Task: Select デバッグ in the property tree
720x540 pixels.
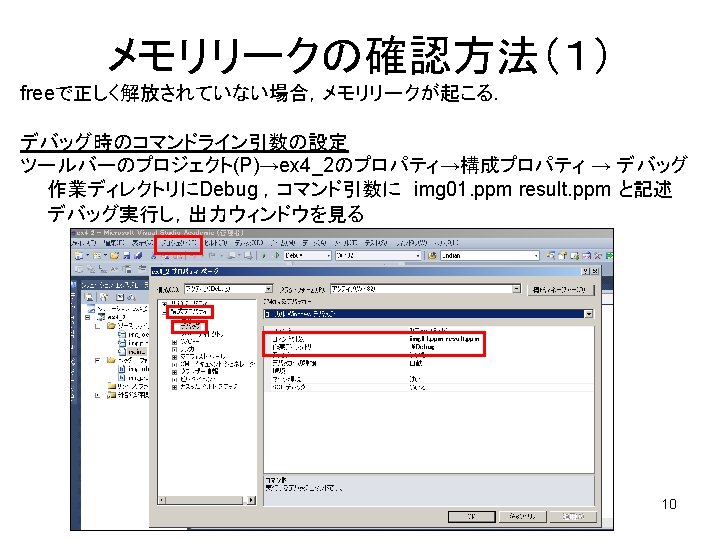Action: click(x=190, y=326)
